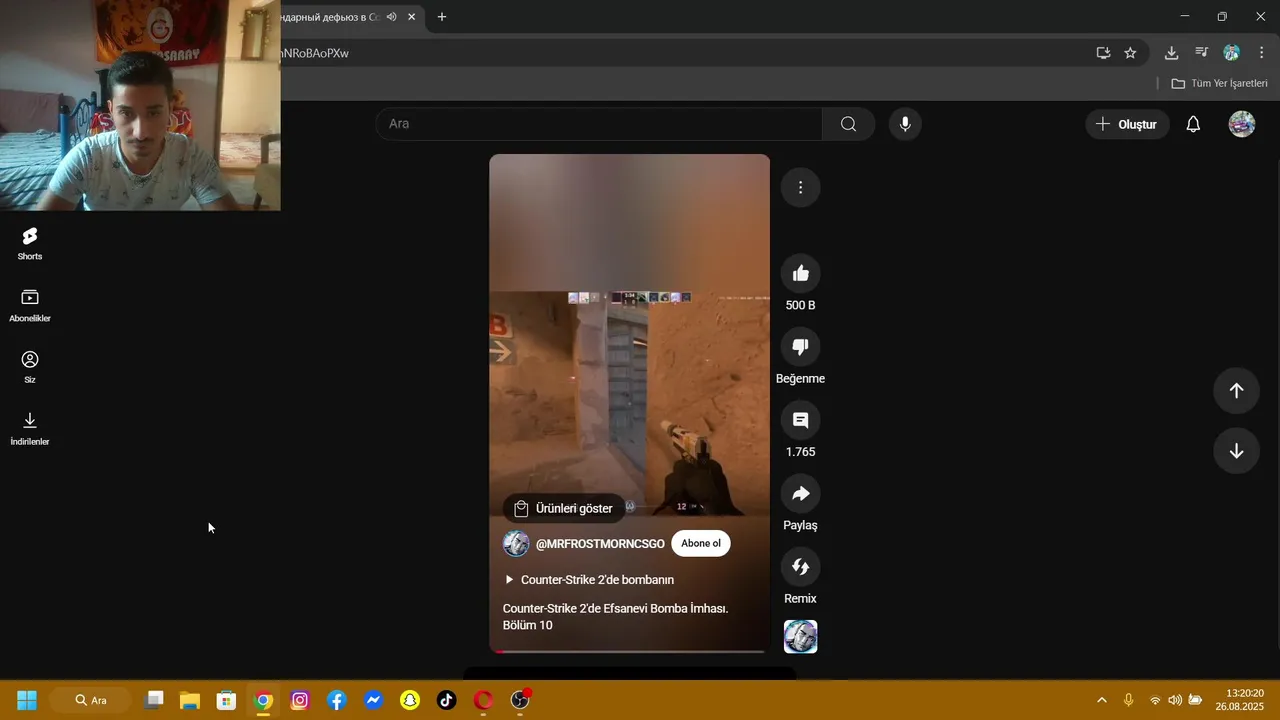
Task: Open Task View on the taskbar
Action: [x=154, y=700]
